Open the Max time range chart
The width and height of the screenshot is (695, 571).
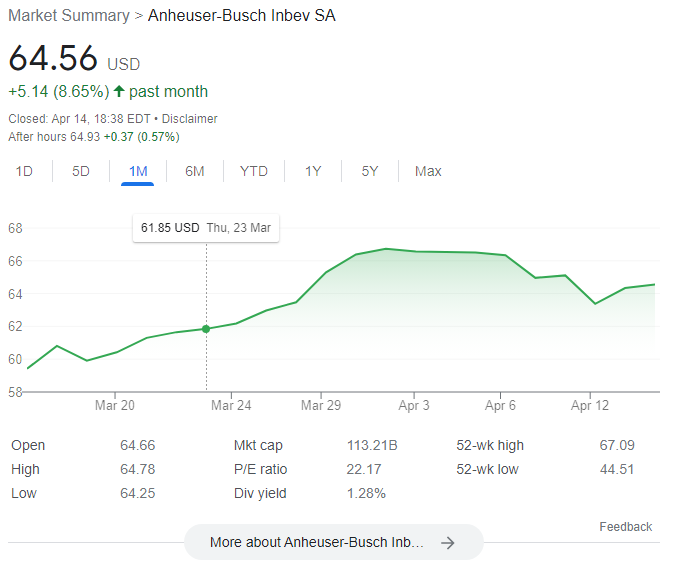pos(428,171)
